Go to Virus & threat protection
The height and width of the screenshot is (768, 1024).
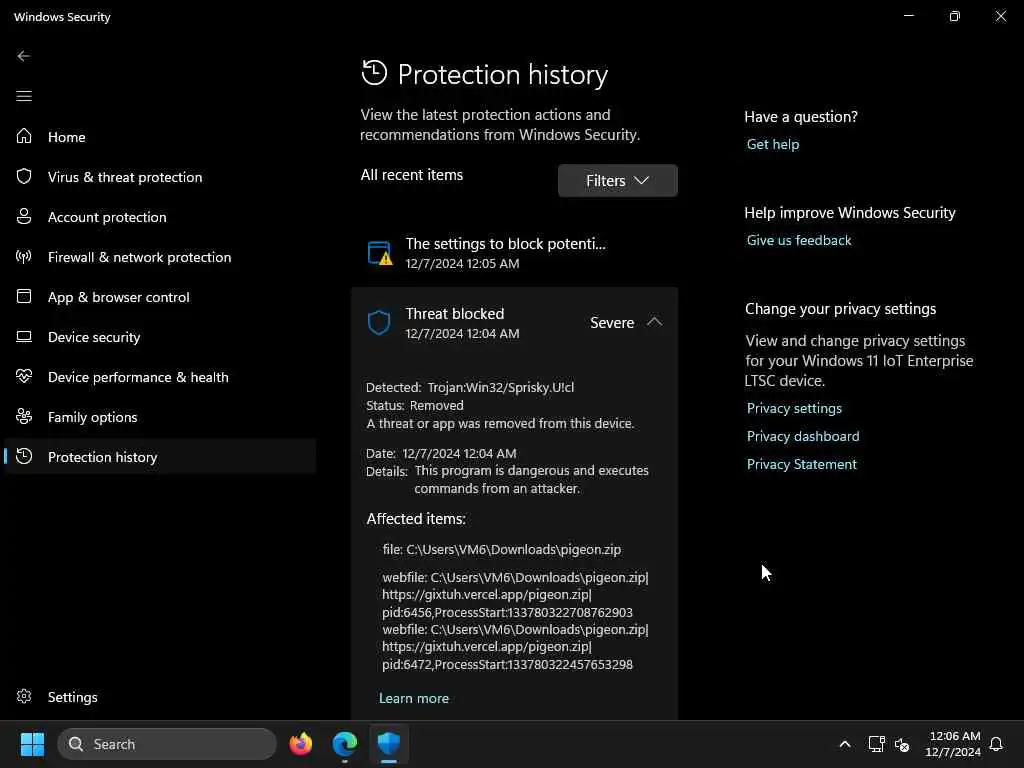tap(125, 177)
